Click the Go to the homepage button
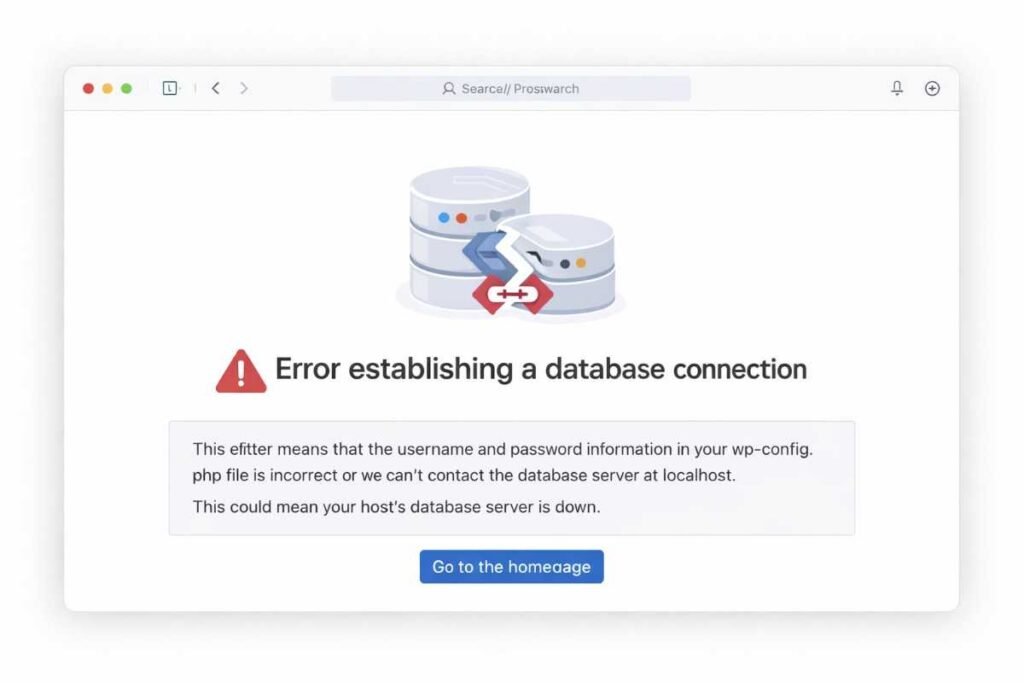This screenshot has height=683, width=1024. pyautogui.click(x=511, y=567)
